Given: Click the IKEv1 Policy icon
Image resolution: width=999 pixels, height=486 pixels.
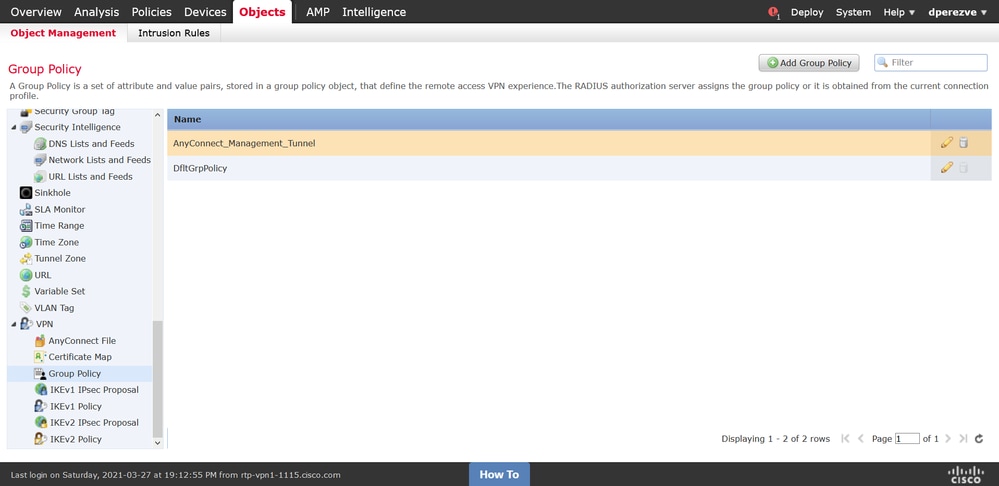Looking at the screenshot, I should pyautogui.click(x=40, y=406).
